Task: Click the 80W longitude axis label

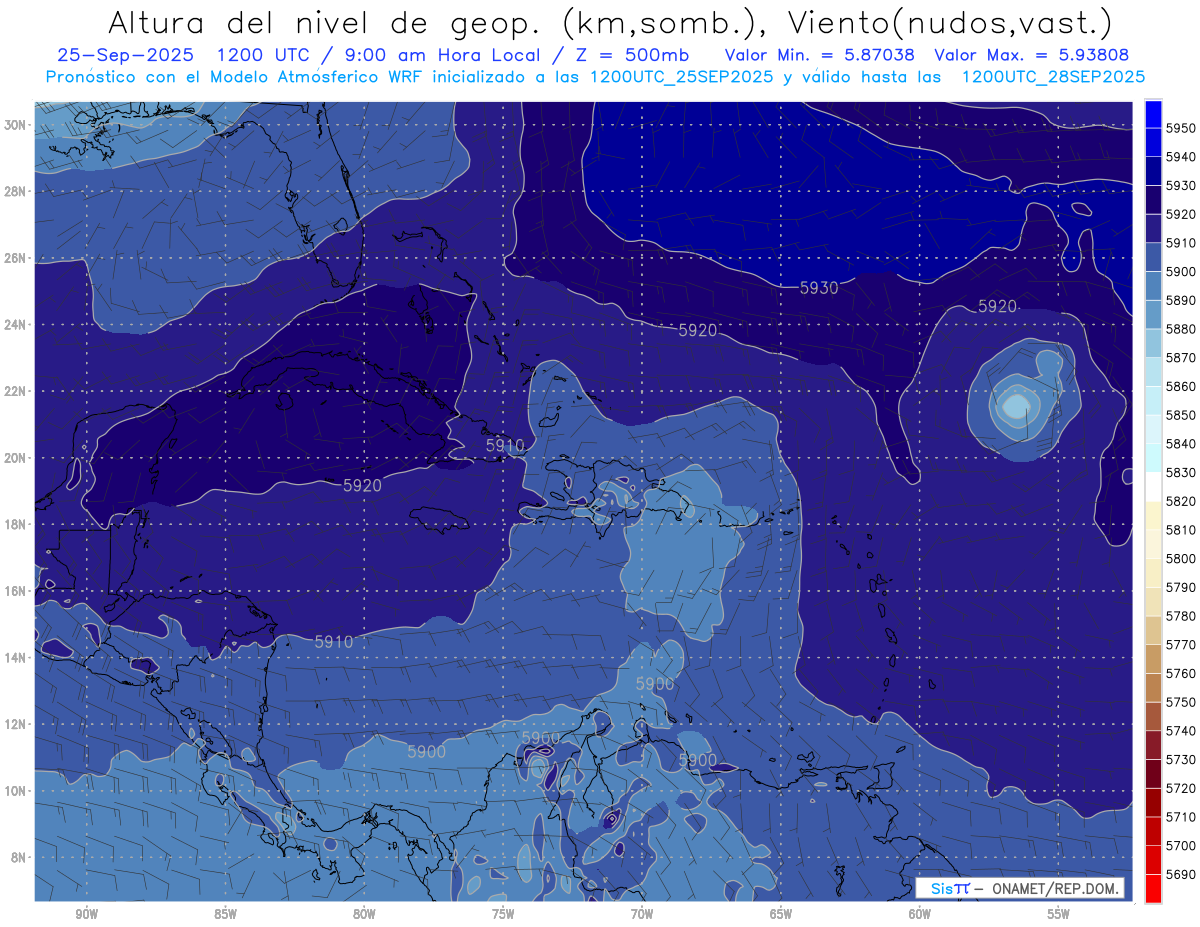Action: (364, 915)
